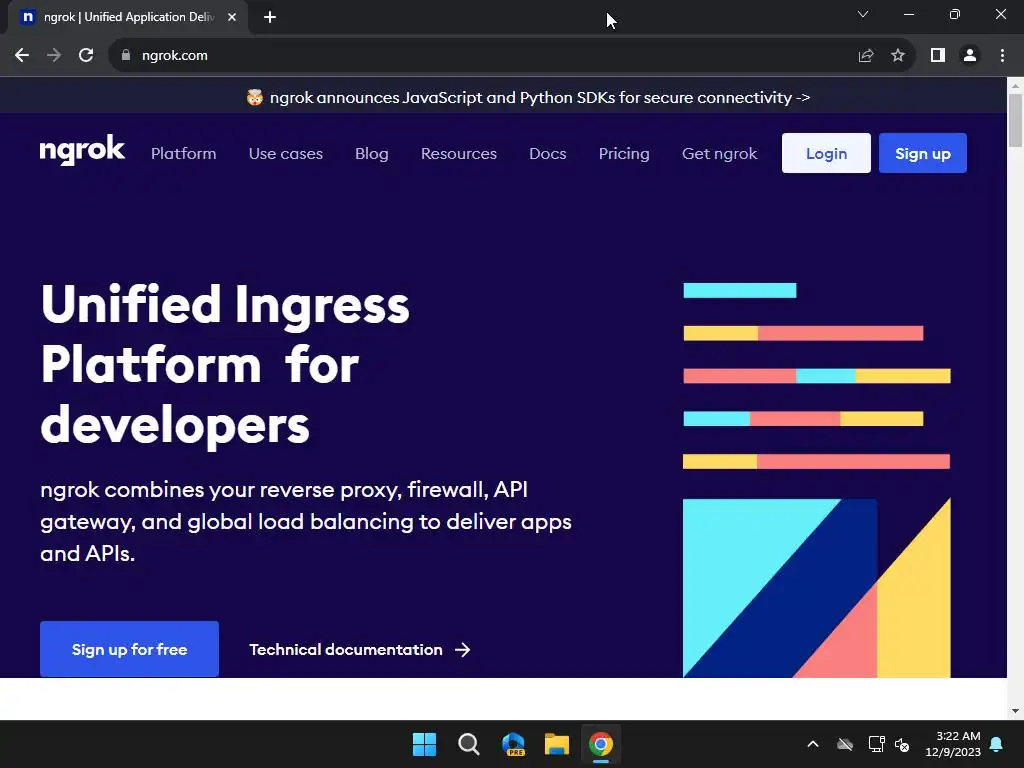Open Chrome's three-dot menu
Image resolution: width=1024 pixels, height=768 pixels.
[1002, 56]
